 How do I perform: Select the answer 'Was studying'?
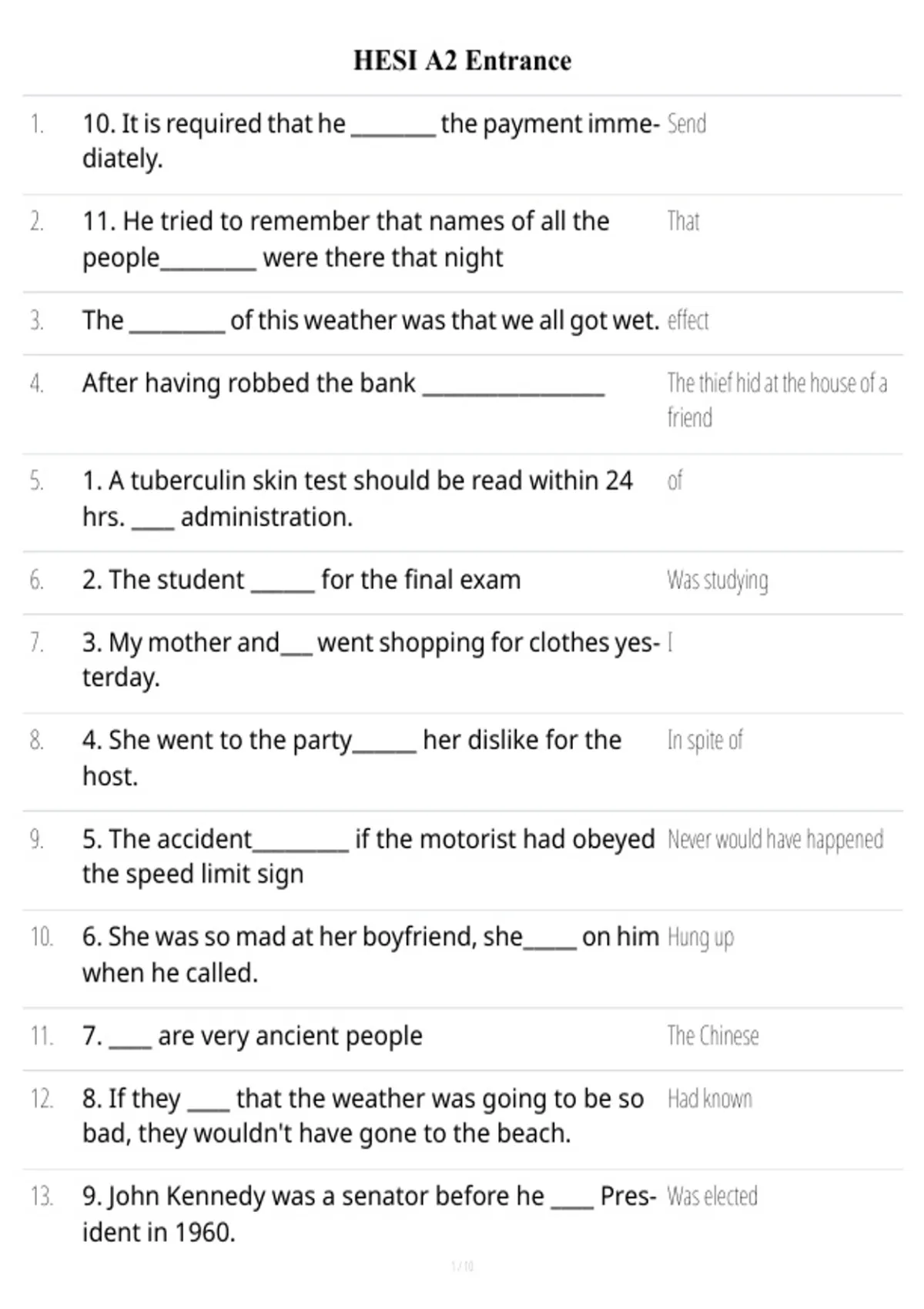718,581
